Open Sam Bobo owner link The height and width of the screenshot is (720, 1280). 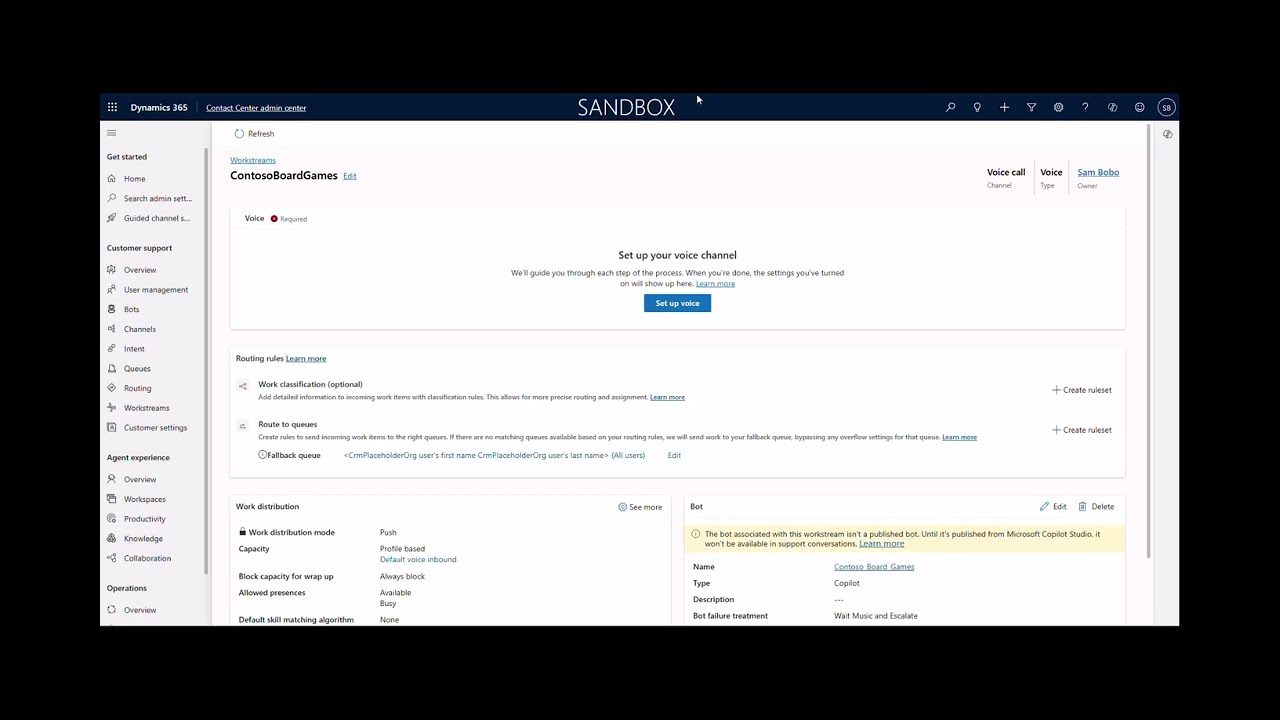click(x=1098, y=172)
